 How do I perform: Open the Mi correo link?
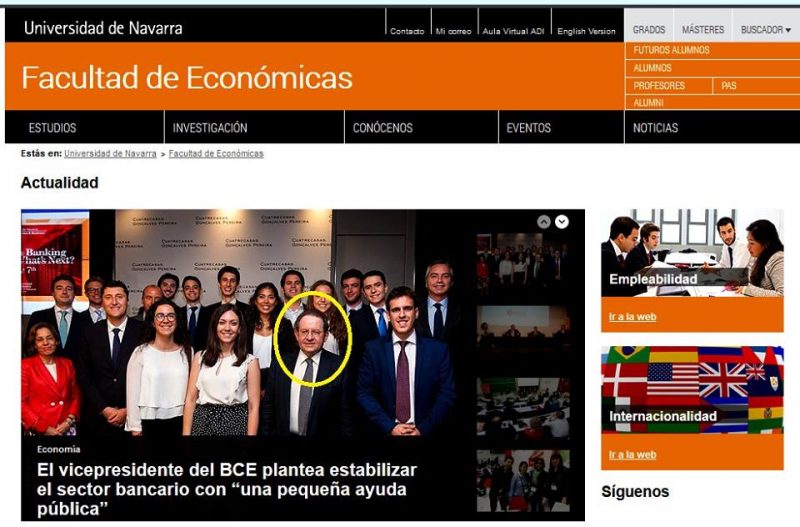point(454,31)
